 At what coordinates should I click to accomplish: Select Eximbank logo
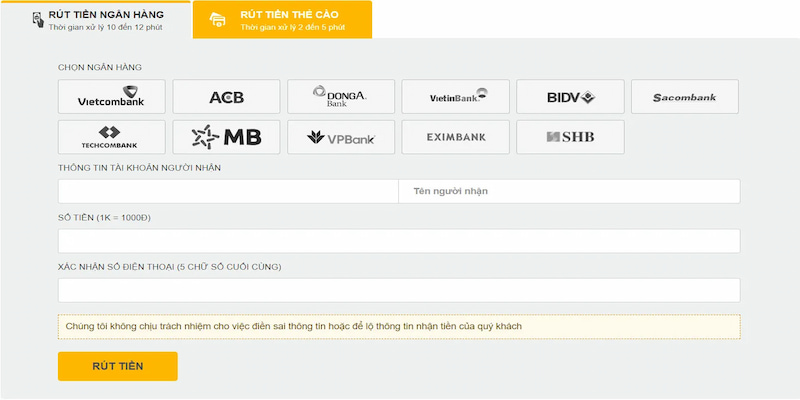(x=455, y=137)
